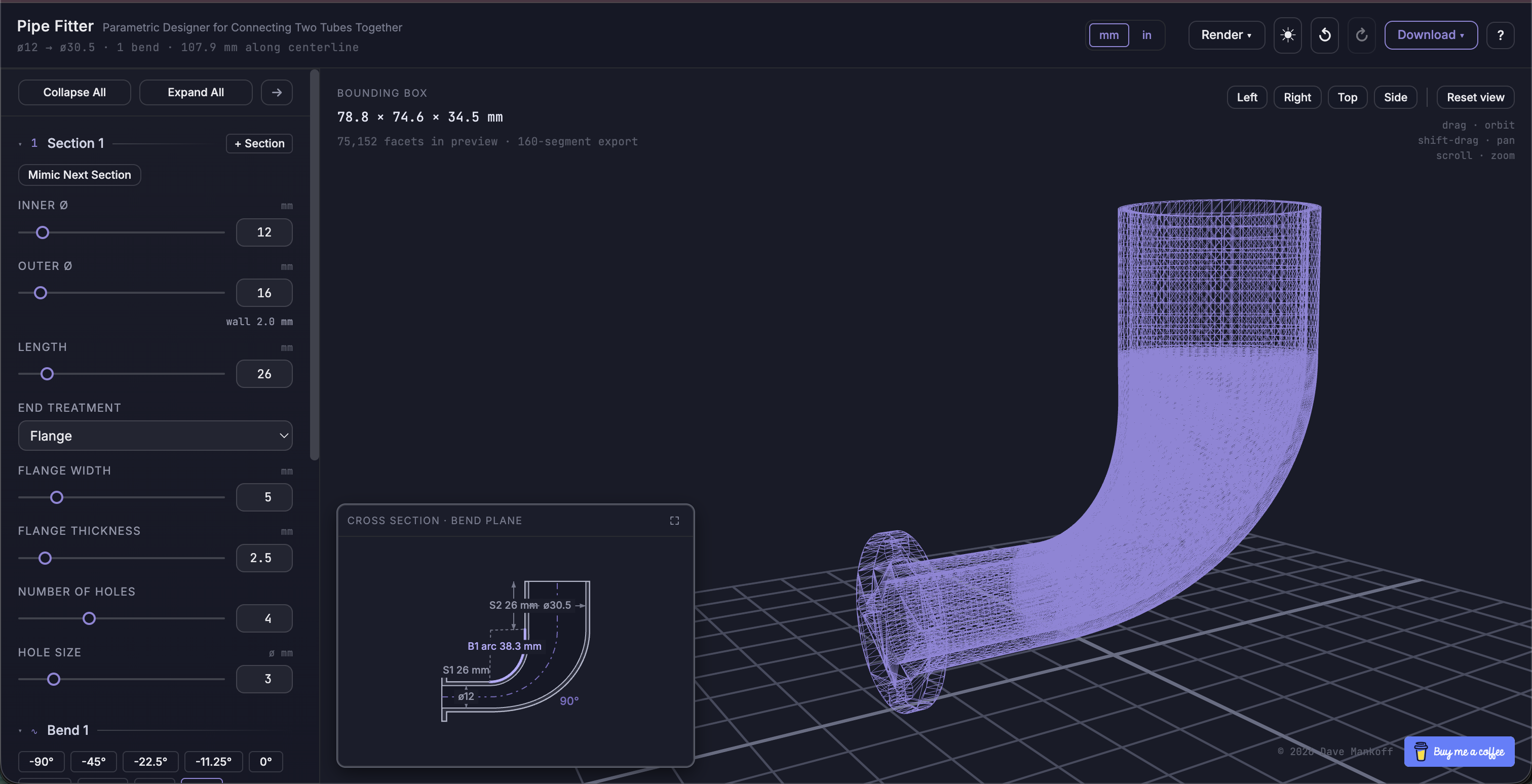Image resolution: width=1532 pixels, height=784 pixels.
Task: Adjust the Number of Holes slider handle
Action: 89,619
